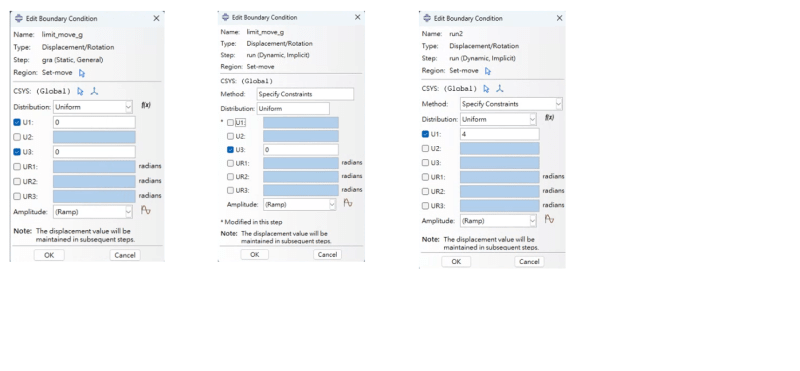This screenshot has height=371, width=800.
Task: Click disabled UR1 field in run2 dialog
Action: click(499, 177)
